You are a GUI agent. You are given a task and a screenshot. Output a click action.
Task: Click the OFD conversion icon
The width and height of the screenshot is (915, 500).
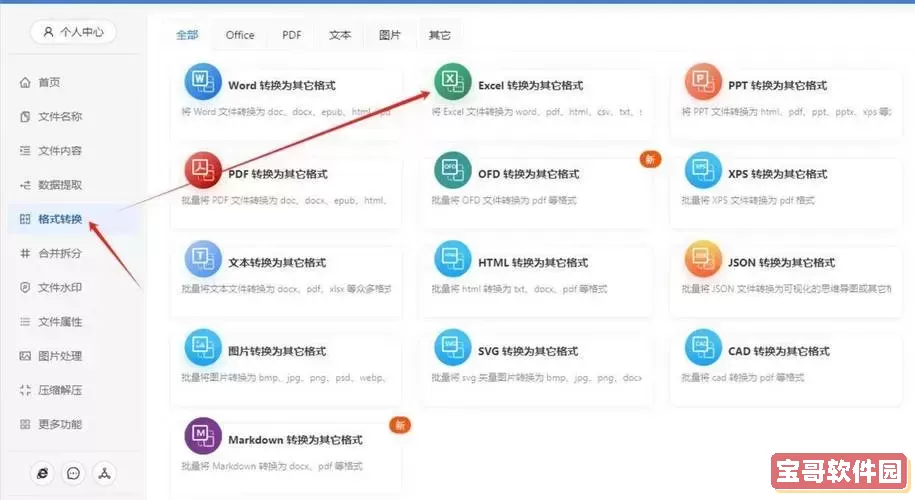tap(452, 171)
